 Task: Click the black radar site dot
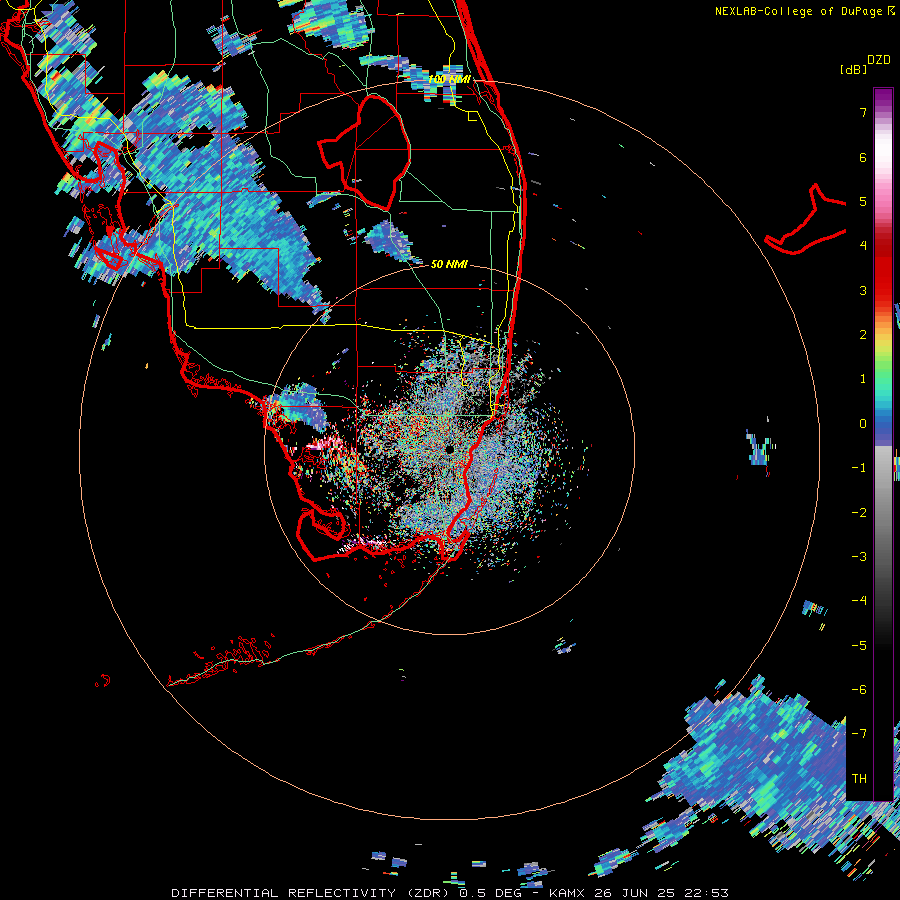click(x=449, y=449)
